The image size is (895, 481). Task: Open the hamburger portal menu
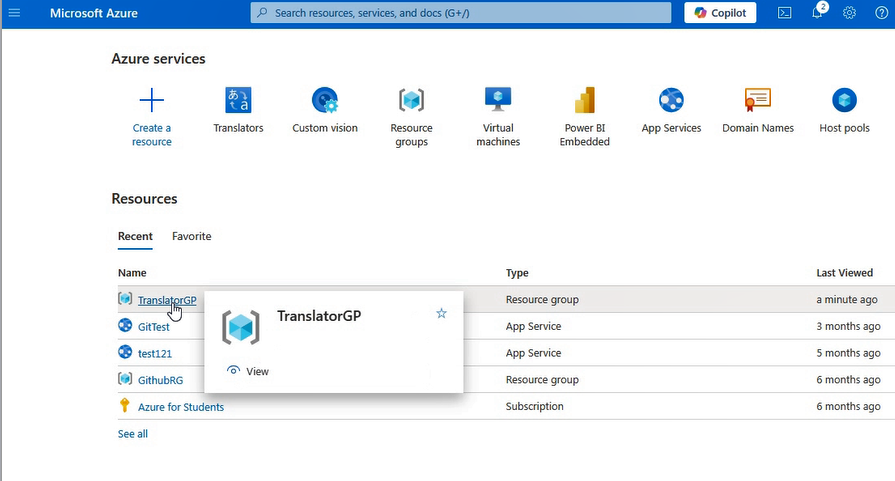click(14, 13)
